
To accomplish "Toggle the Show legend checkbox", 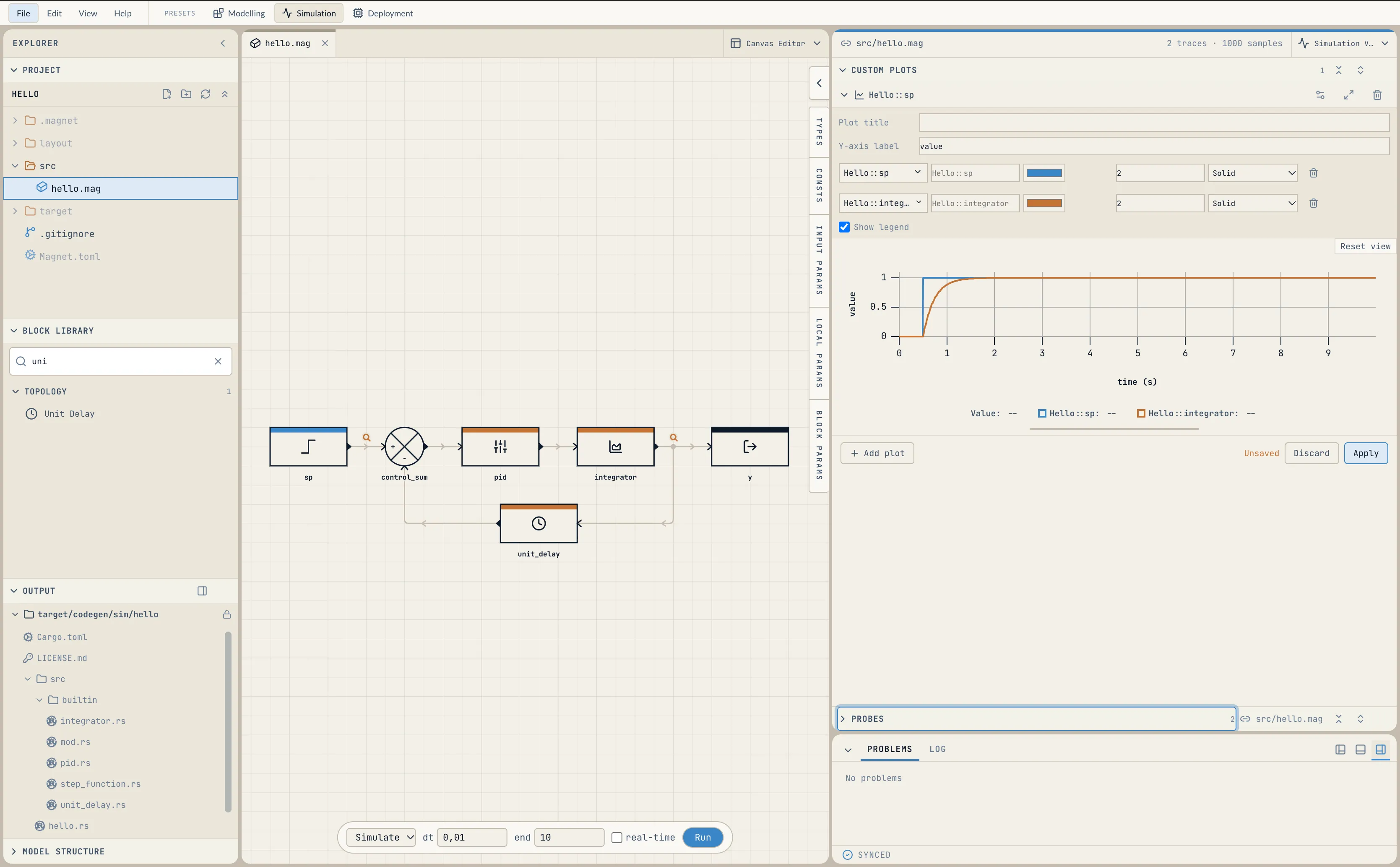I will click(844, 227).
